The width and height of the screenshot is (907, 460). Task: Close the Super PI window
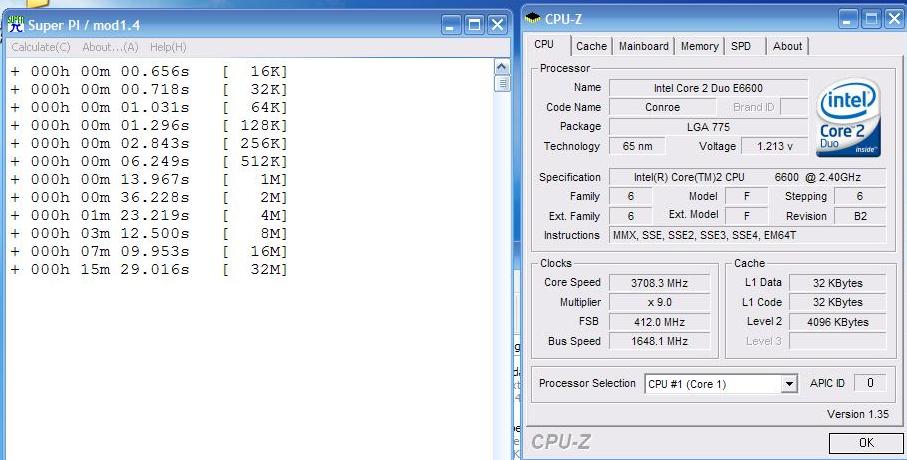click(x=497, y=25)
